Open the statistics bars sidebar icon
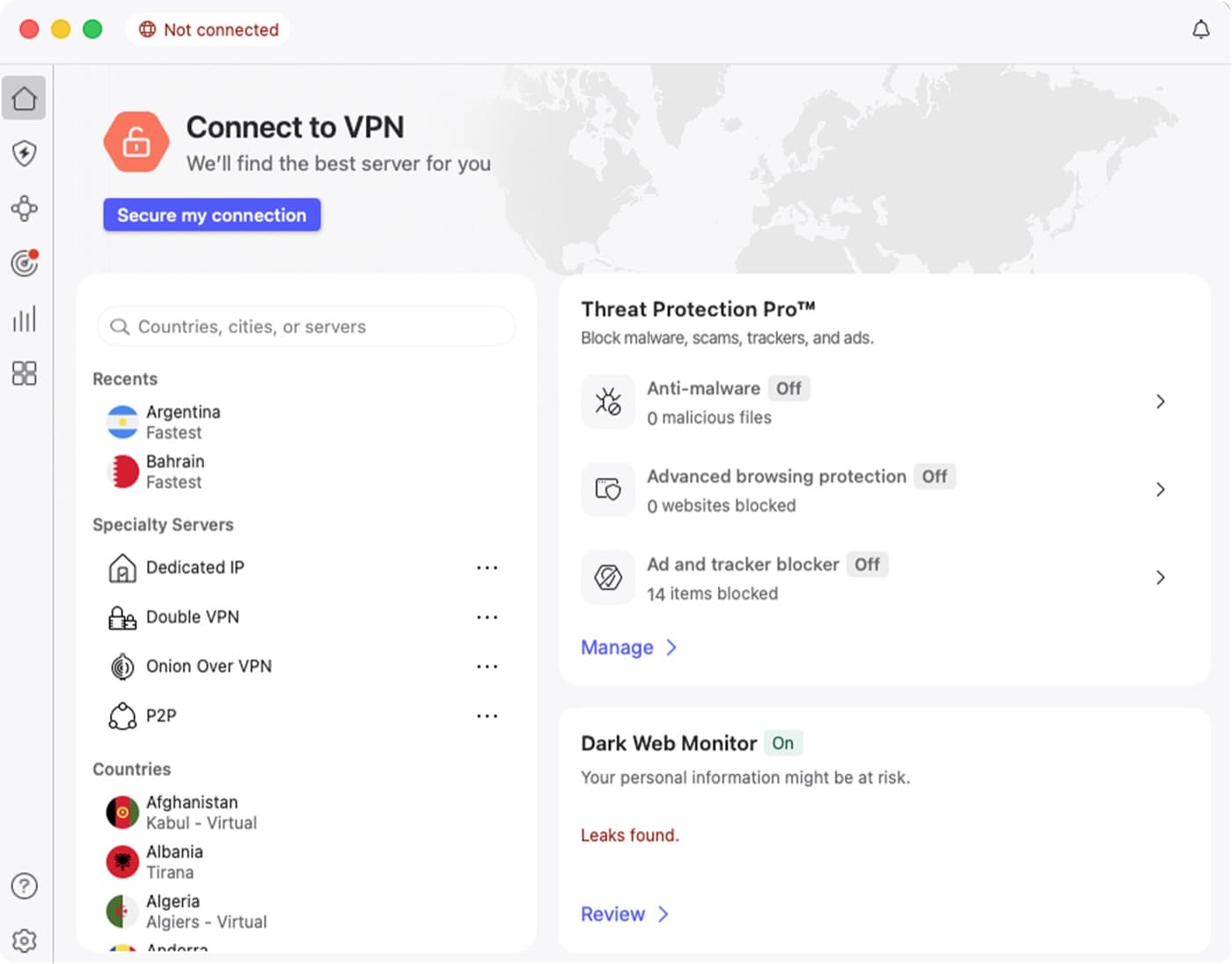1232x964 pixels. [x=25, y=318]
